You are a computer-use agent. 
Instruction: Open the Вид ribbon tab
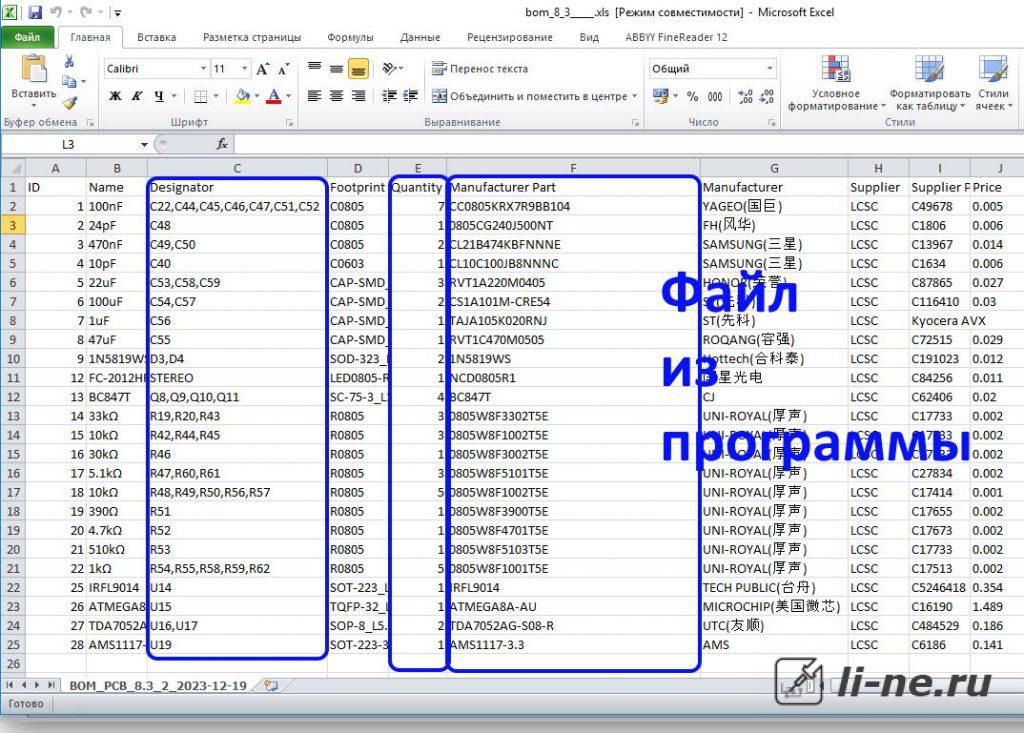[x=589, y=37]
